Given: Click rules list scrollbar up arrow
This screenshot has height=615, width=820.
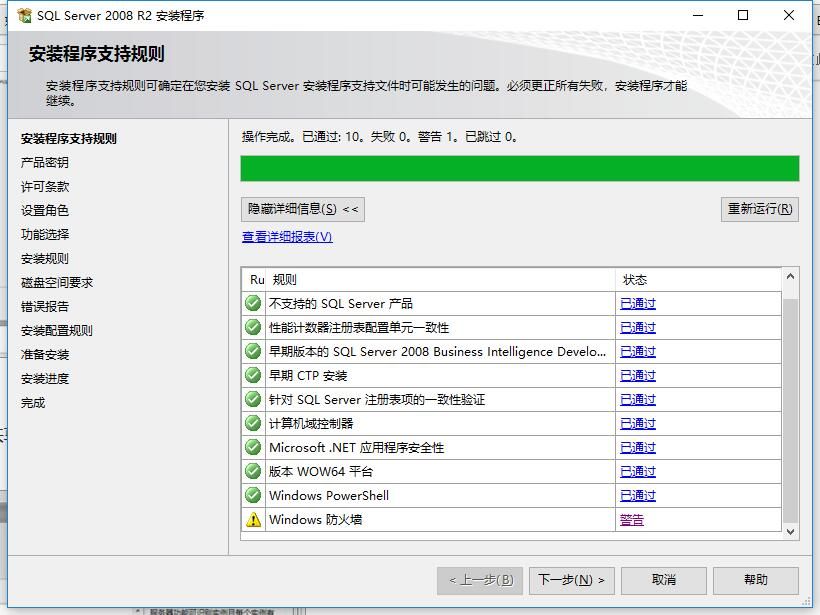Looking at the screenshot, I should click(x=790, y=277).
